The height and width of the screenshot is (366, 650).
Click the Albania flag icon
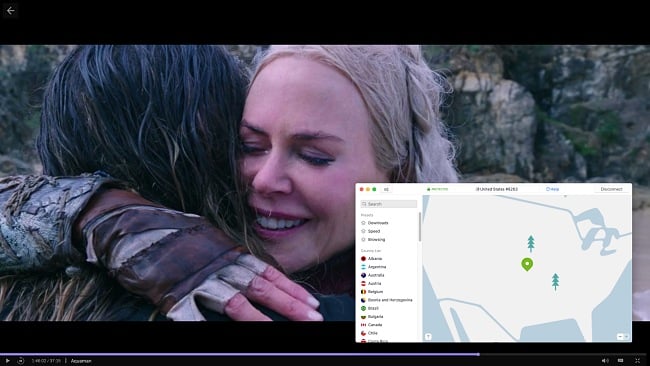(364, 259)
